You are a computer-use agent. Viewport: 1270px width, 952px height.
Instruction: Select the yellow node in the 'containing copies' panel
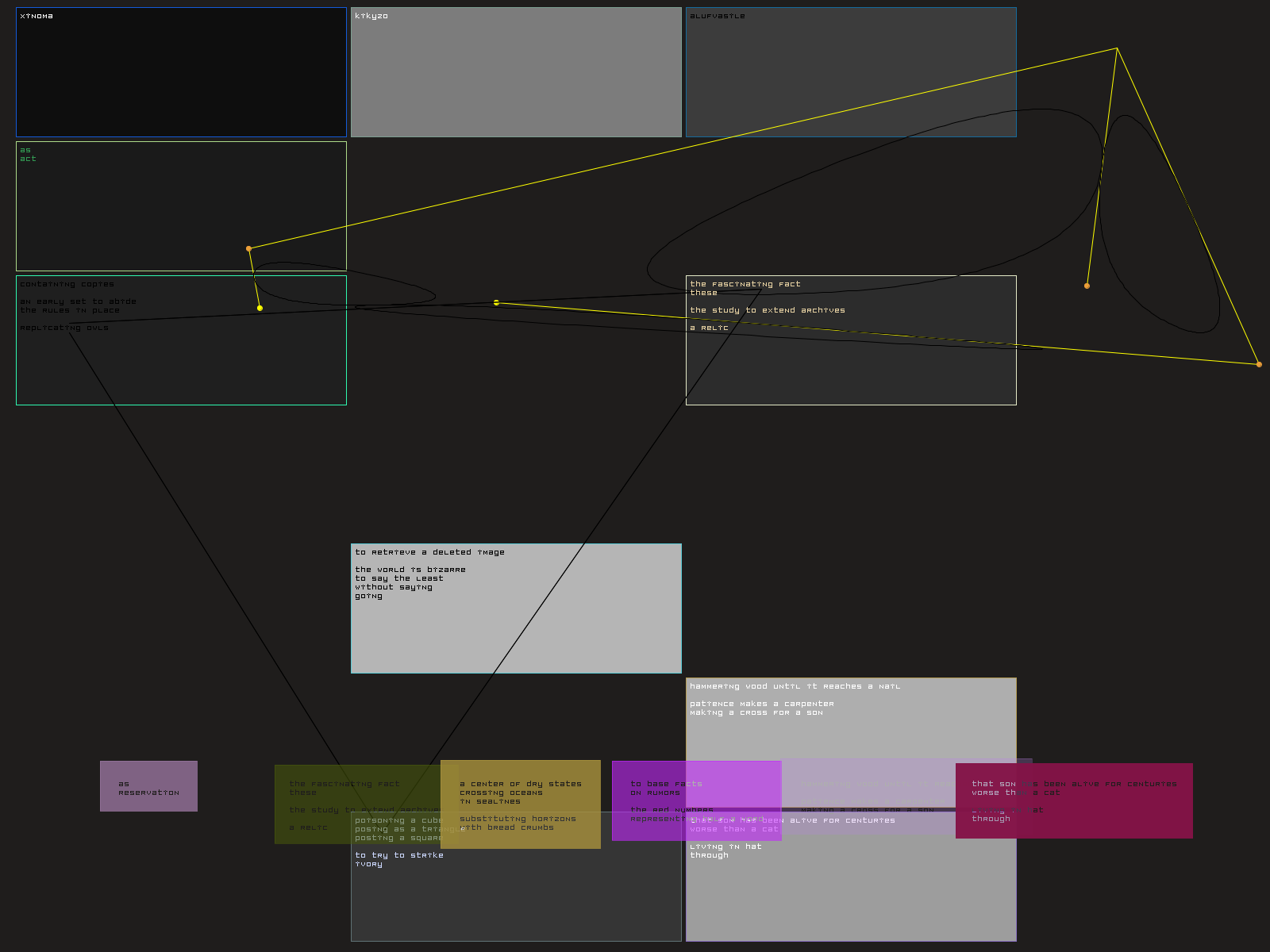tap(260, 308)
